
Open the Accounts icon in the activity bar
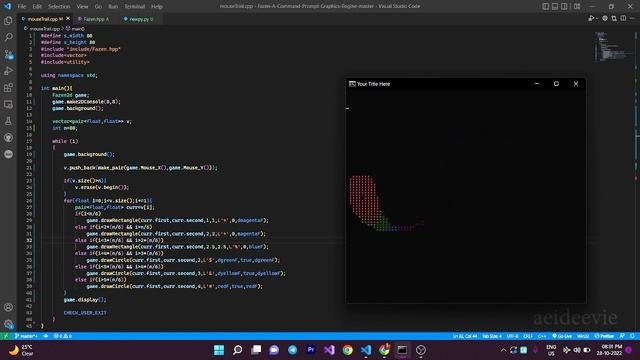8,307
